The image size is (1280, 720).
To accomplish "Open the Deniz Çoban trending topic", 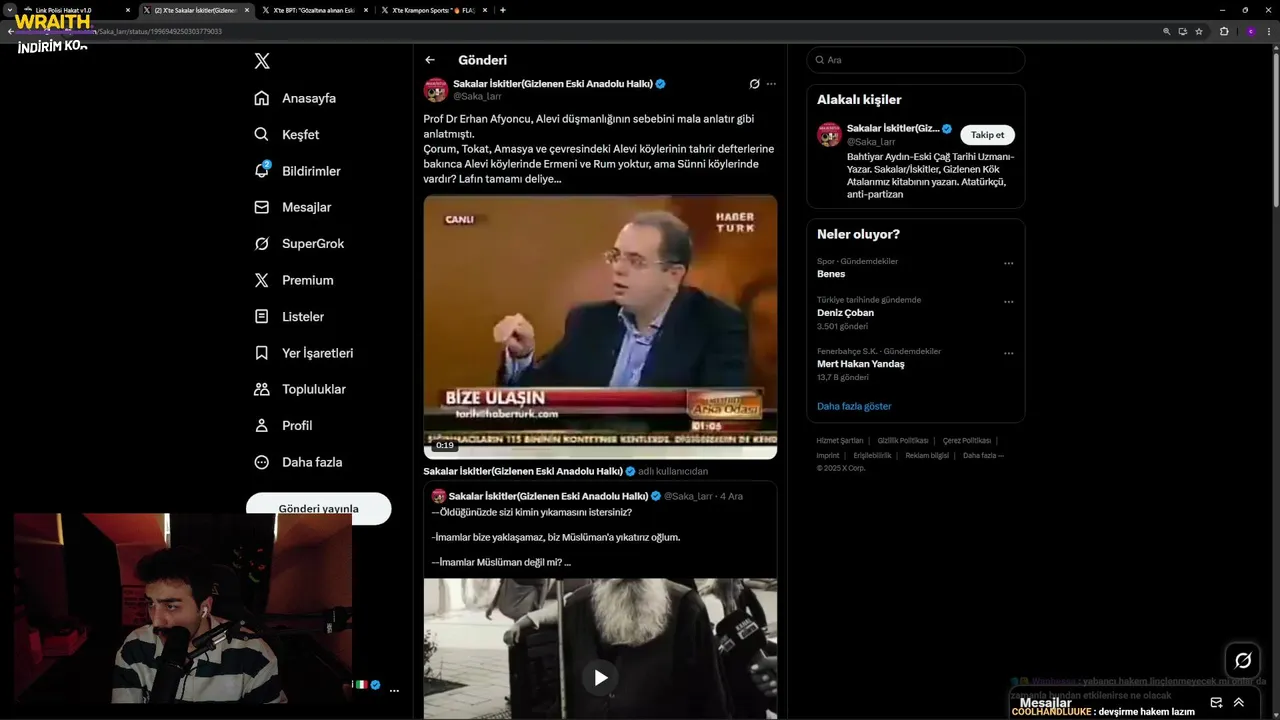I will pyautogui.click(x=845, y=313).
